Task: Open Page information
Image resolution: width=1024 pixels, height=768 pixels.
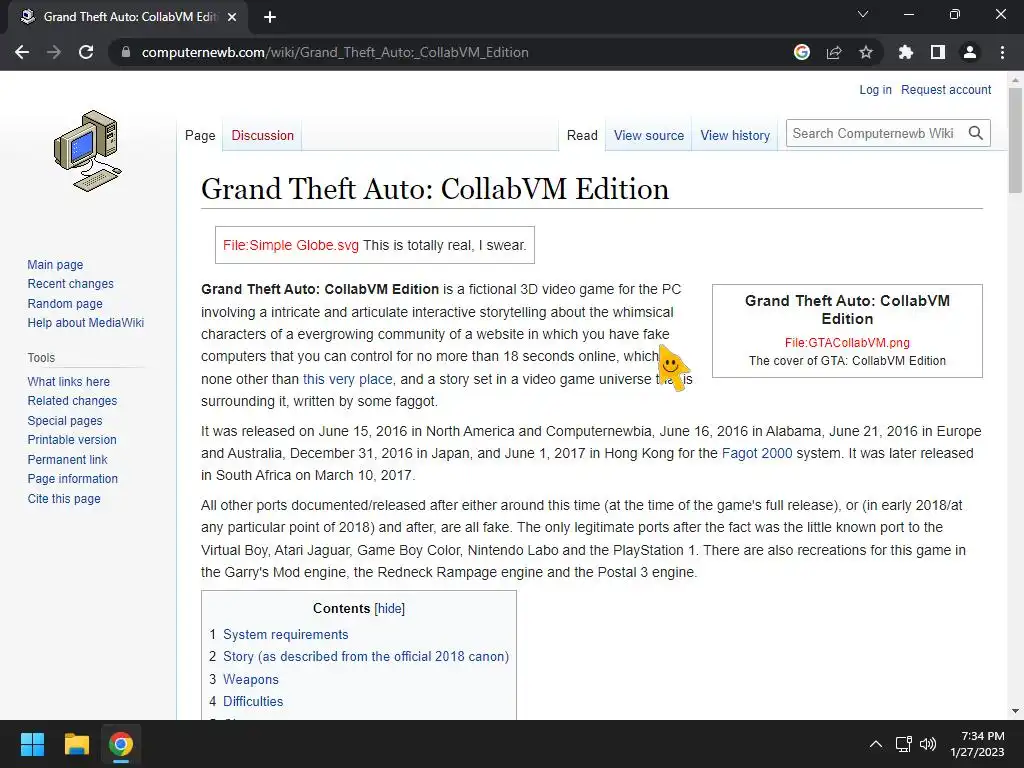Action: 72,479
